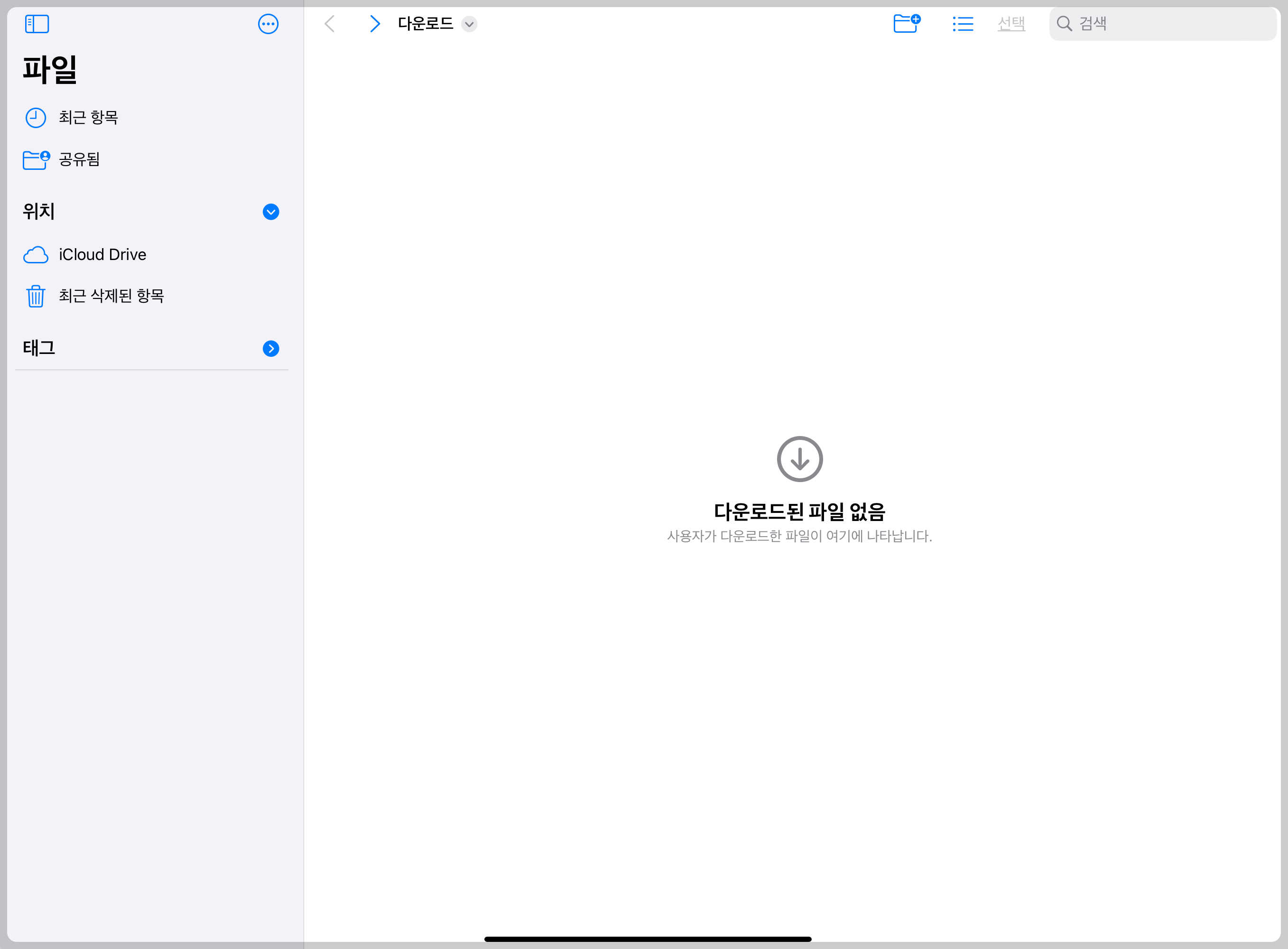The height and width of the screenshot is (949, 1288).
Task: Select iCloud Drive location
Action: point(103,254)
